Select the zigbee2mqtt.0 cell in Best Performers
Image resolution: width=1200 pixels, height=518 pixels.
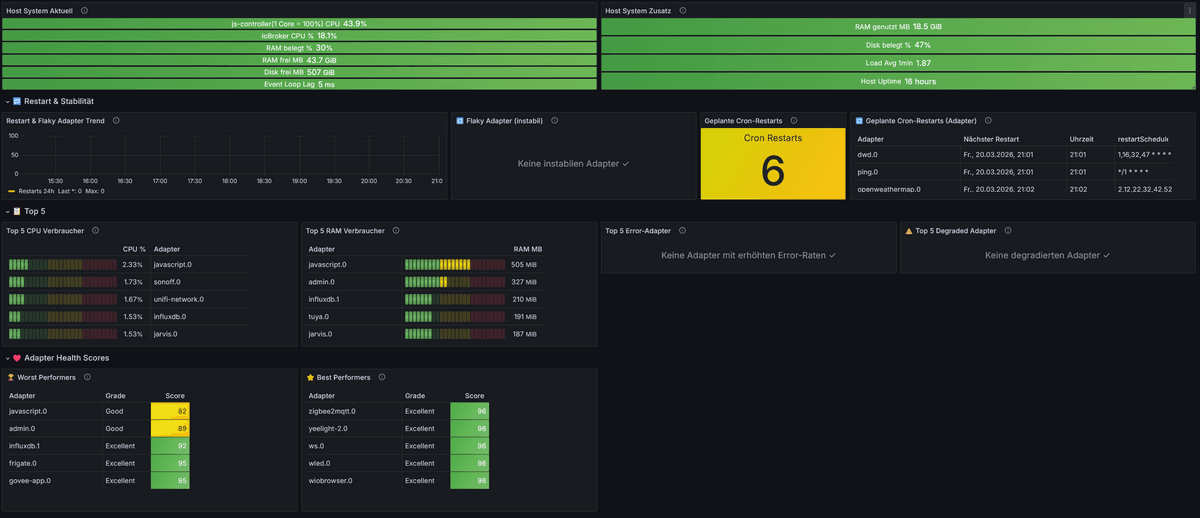pos(332,411)
